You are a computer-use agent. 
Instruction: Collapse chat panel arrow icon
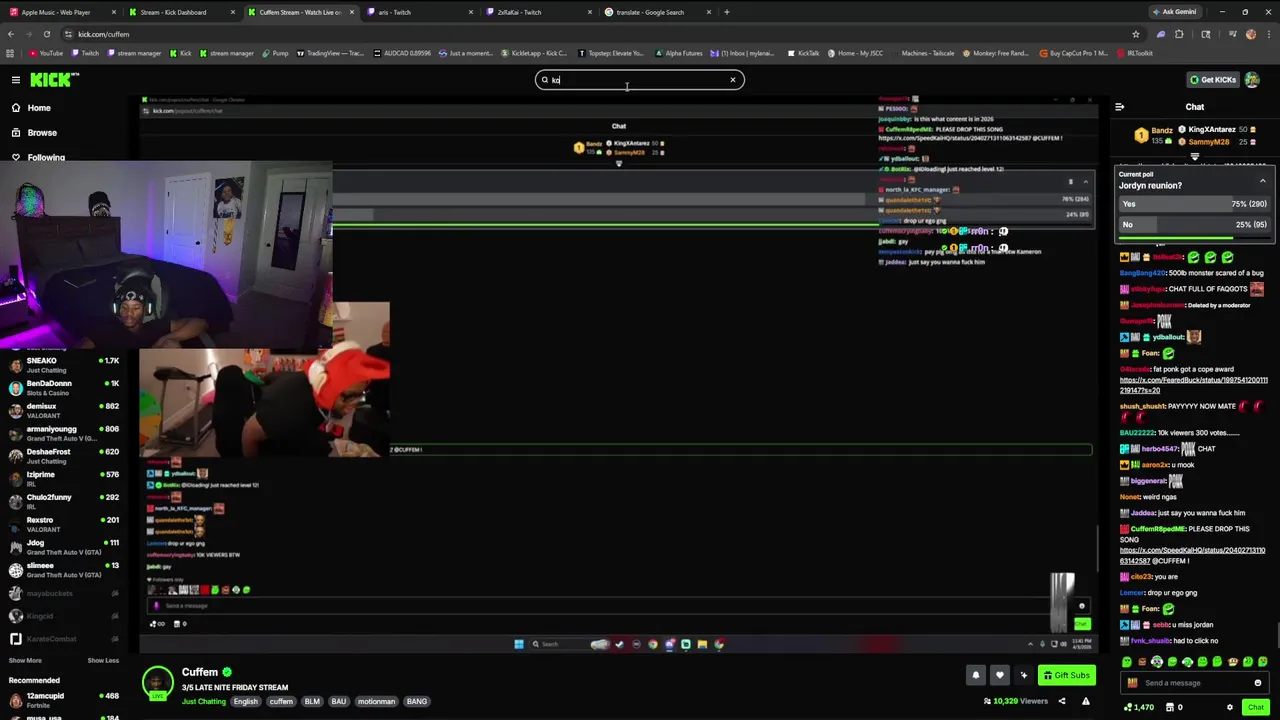[x=1119, y=107]
